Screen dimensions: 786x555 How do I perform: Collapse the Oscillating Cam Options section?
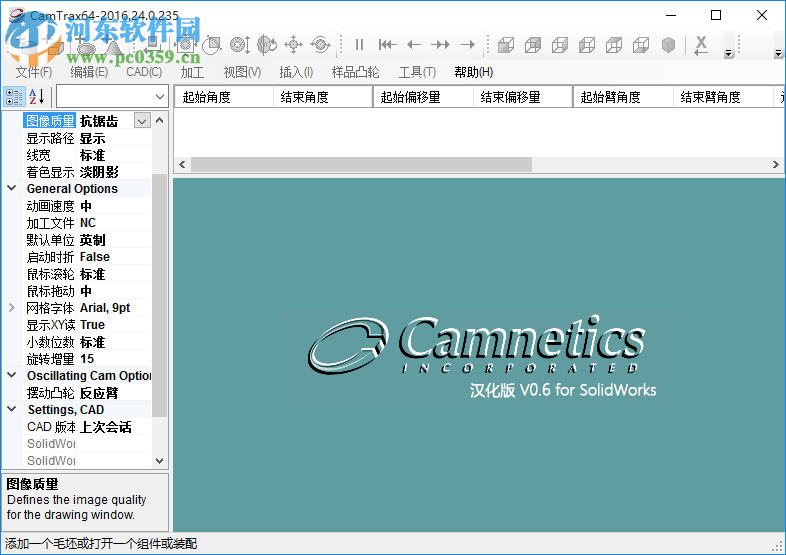12,376
